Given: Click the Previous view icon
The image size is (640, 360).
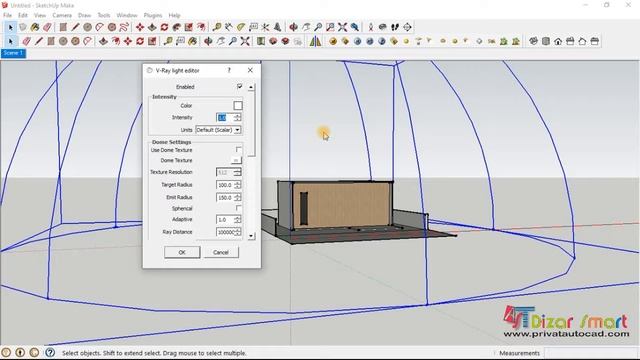Looking at the screenshot, I should tap(355, 27).
